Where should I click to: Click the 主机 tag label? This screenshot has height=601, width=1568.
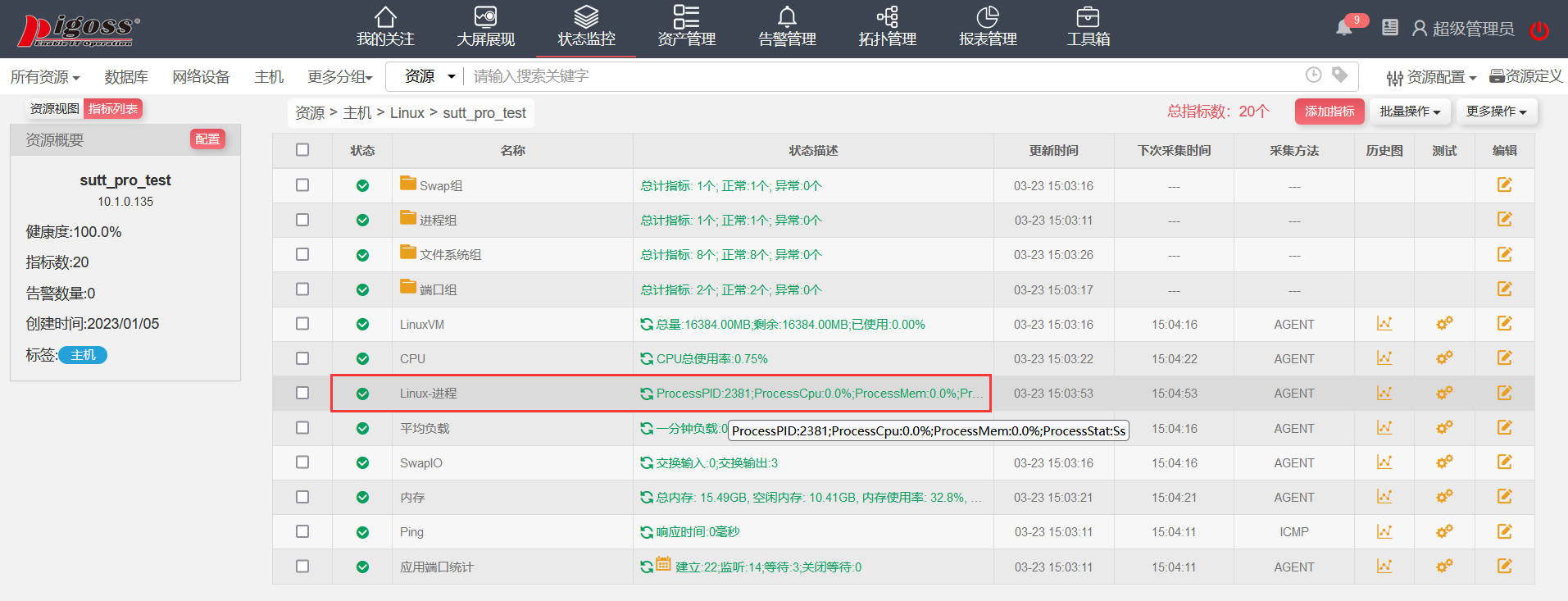(x=83, y=355)
